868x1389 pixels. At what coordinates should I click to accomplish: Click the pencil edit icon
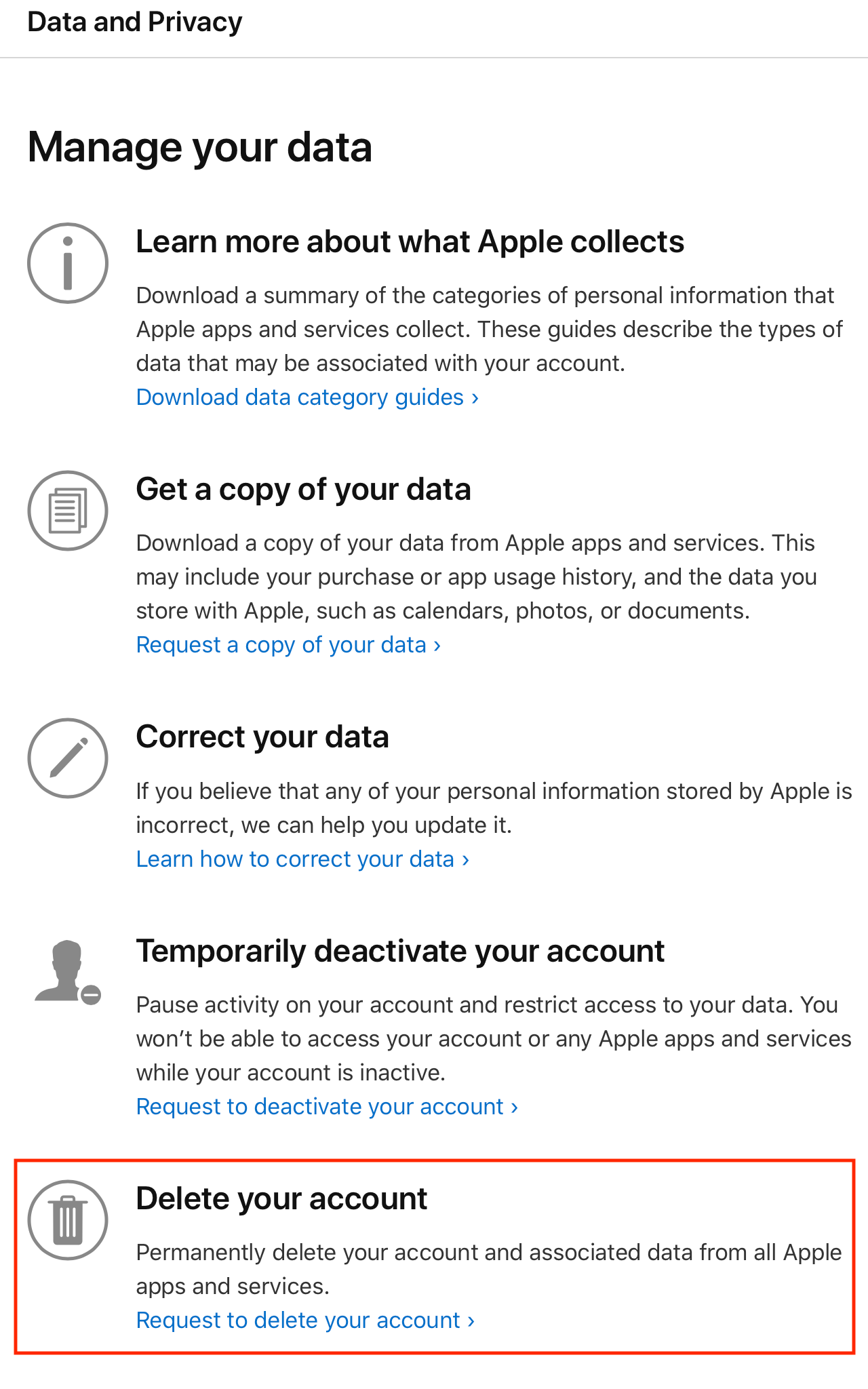[x=68, y=758]
